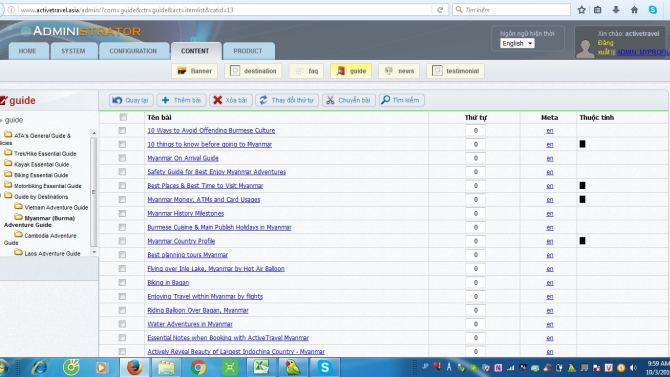Image resolution: width=670 pixels, height=377 pixels.
Task: Click the volume speaker tray icon
Action: (x=634, y=368)
